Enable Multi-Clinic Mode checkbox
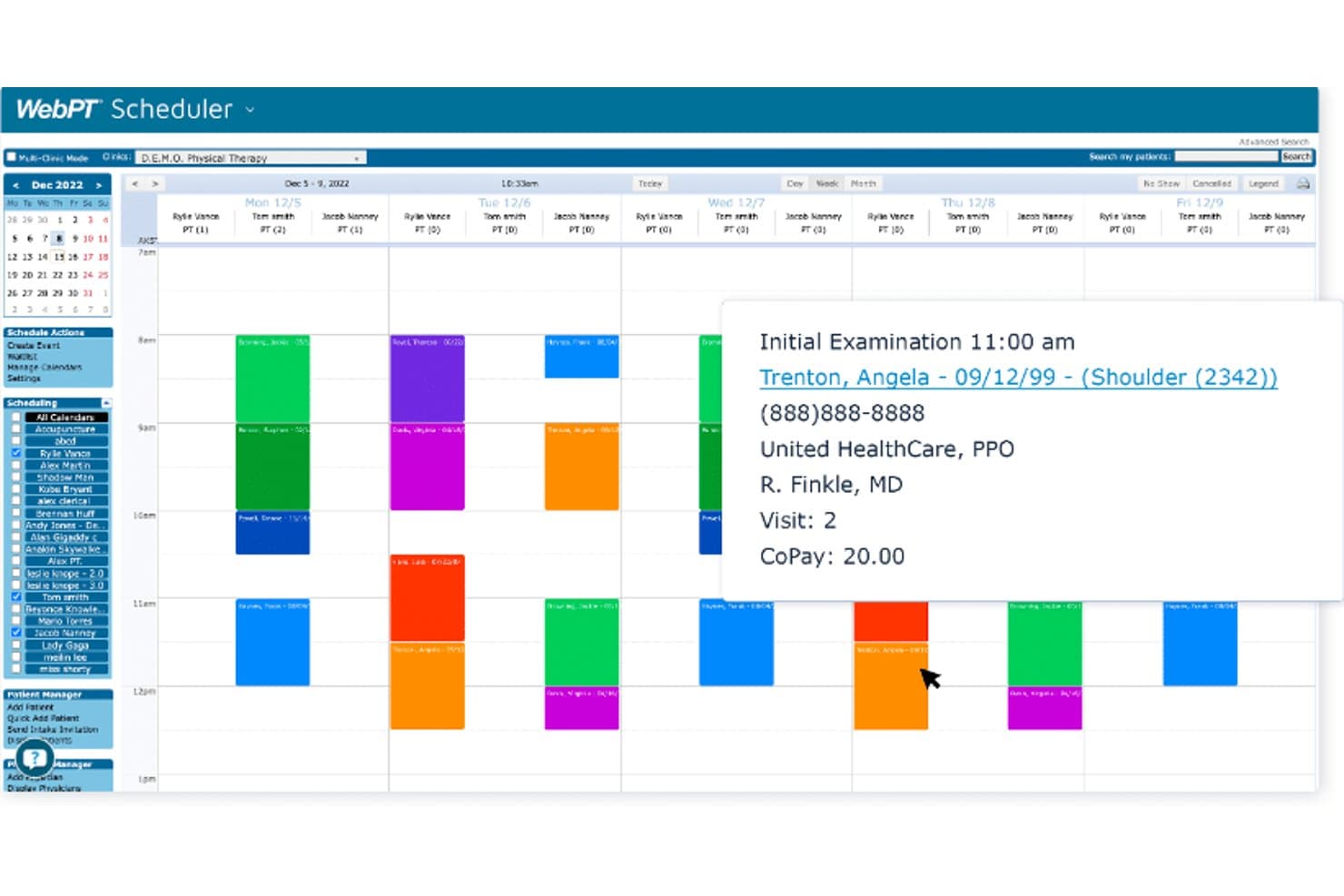 point(12,157)
